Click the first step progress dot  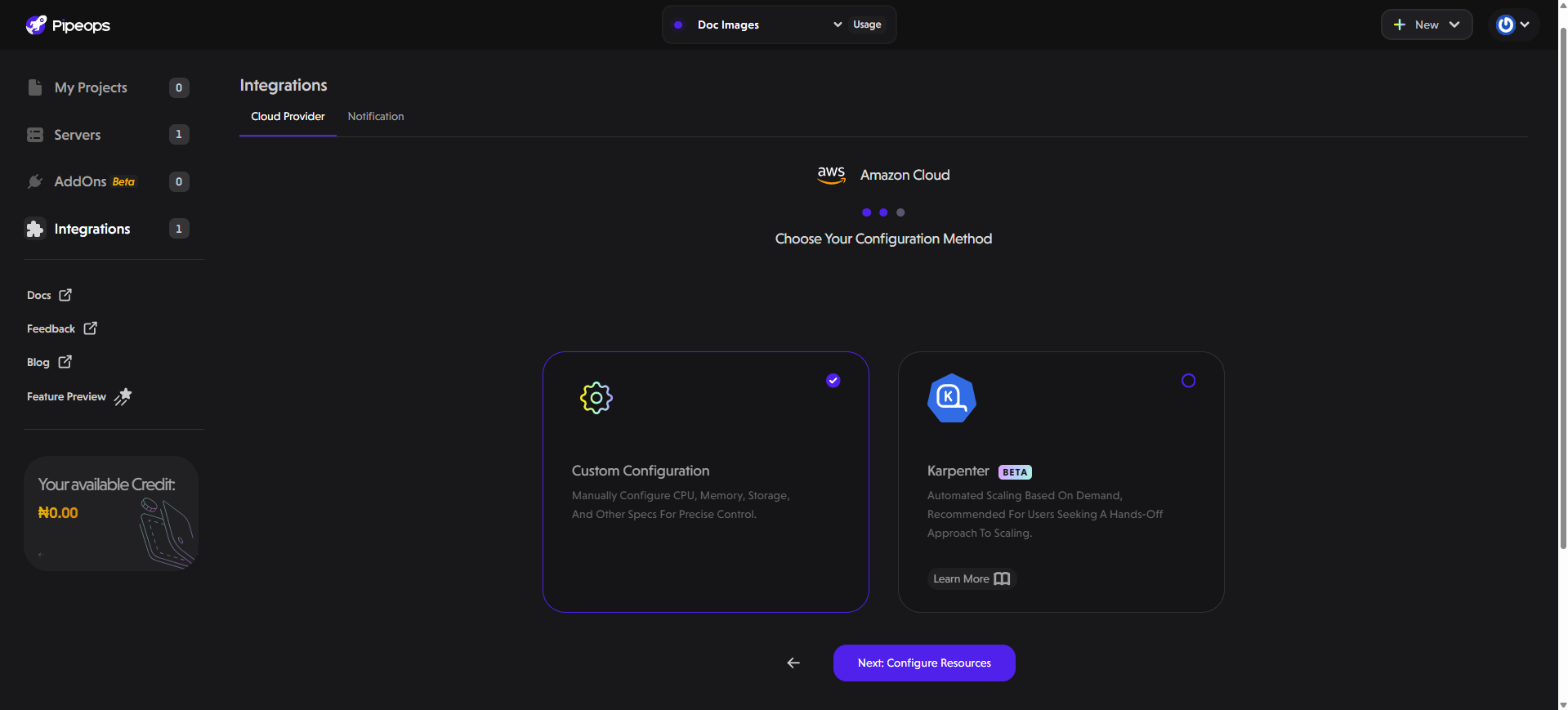click(x=866, y=212)
